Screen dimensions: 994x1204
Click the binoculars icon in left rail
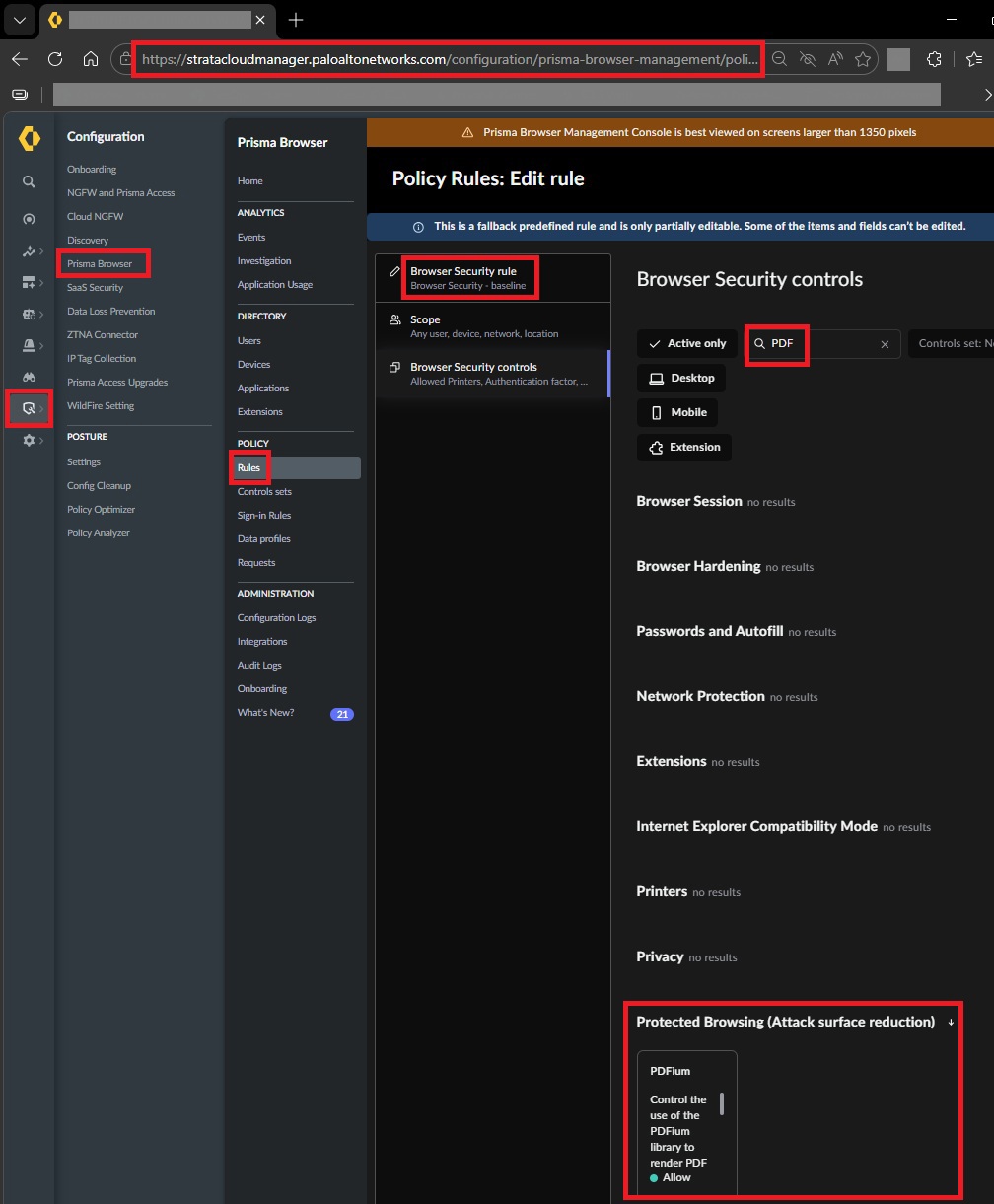point(29,377)
